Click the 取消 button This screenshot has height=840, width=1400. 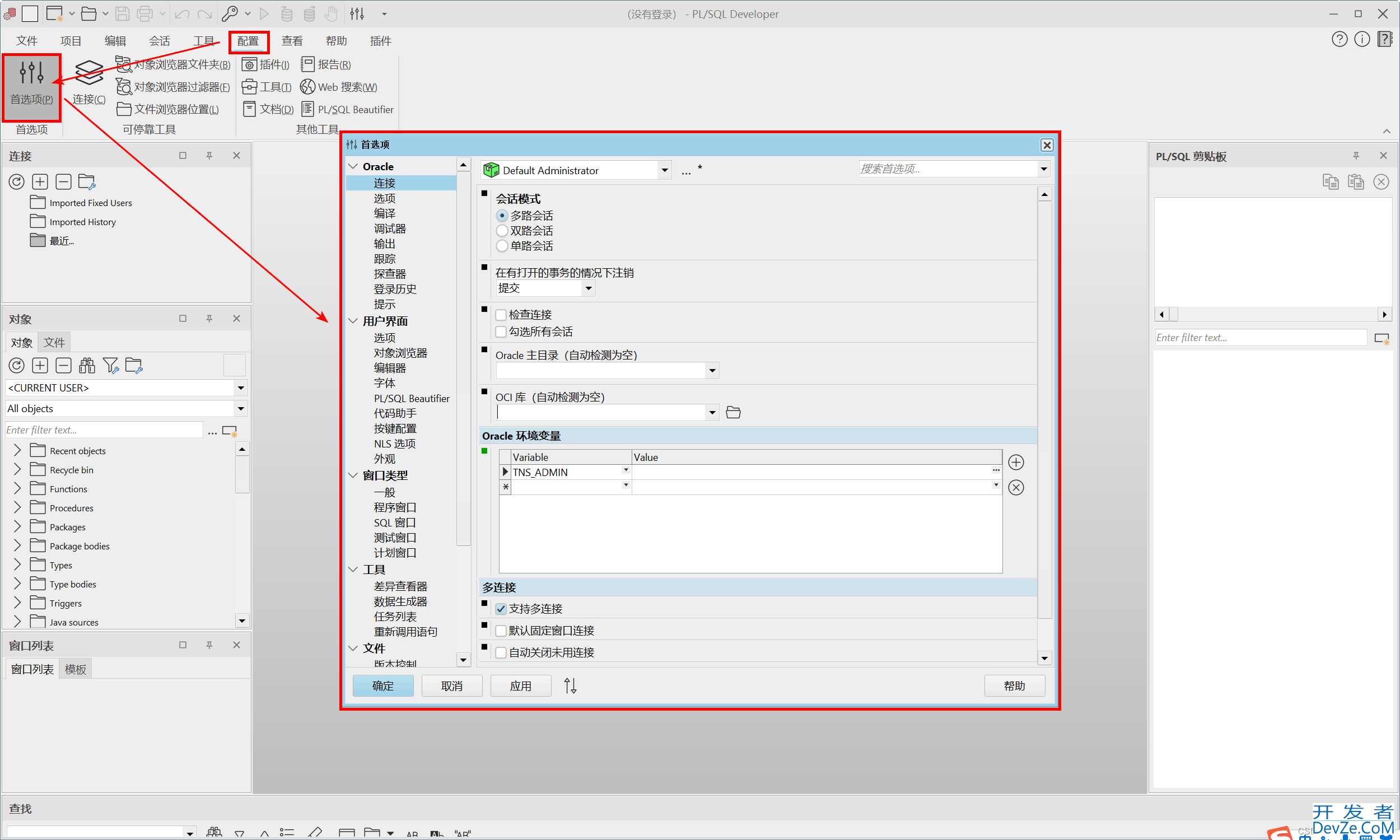tap(451, 686)
